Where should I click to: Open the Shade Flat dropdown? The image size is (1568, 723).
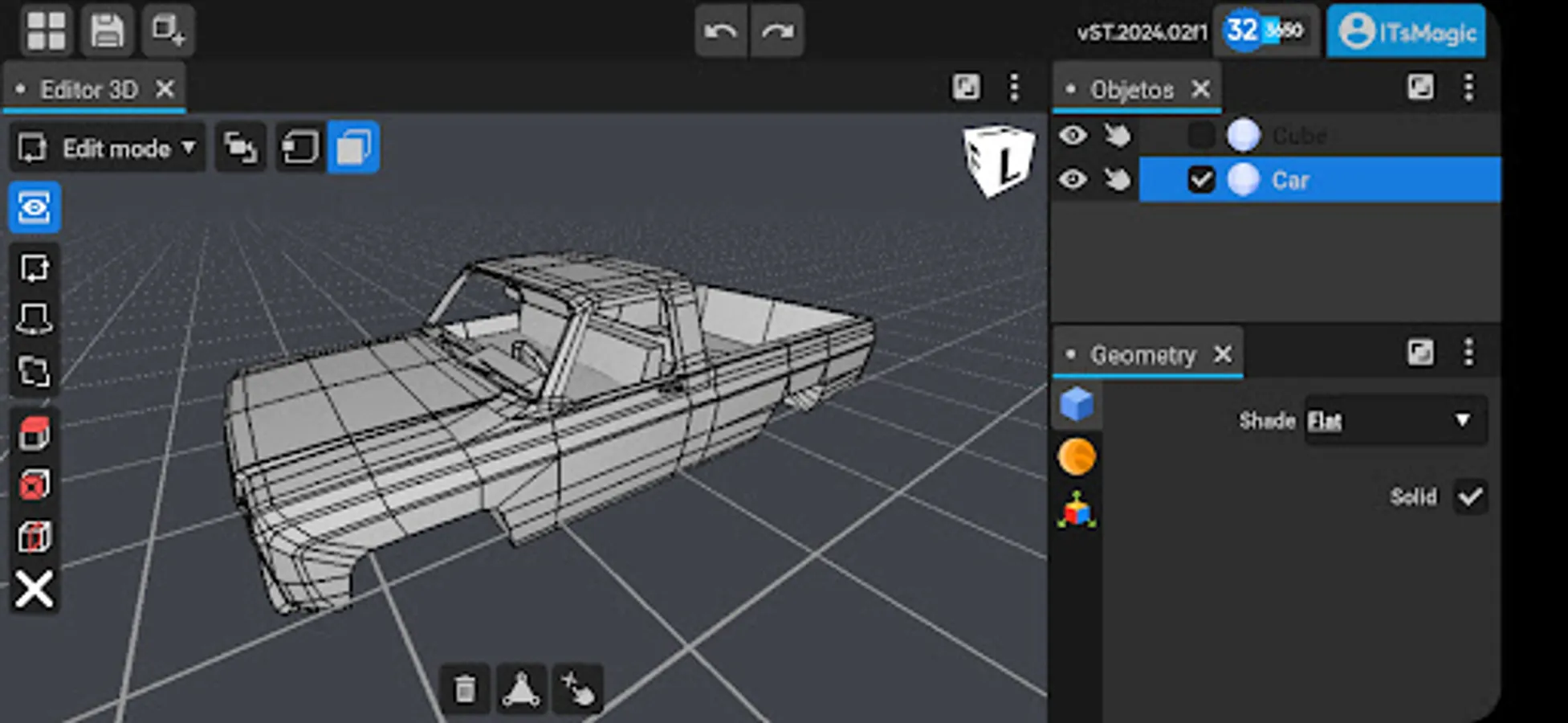click(1395, 420)
